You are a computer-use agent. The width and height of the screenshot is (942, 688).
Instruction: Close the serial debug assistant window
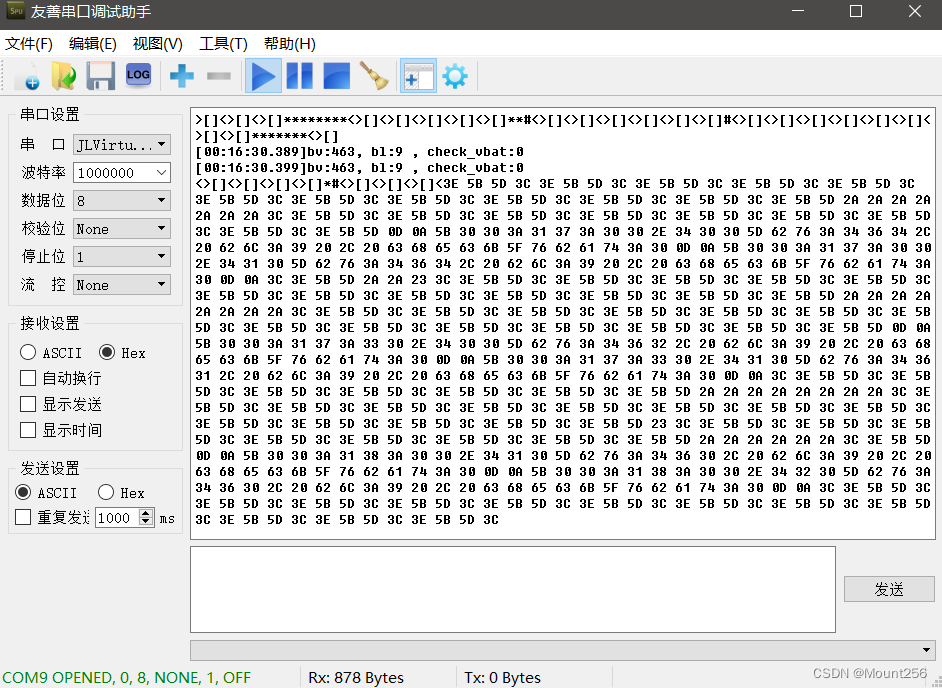point(914,11)
